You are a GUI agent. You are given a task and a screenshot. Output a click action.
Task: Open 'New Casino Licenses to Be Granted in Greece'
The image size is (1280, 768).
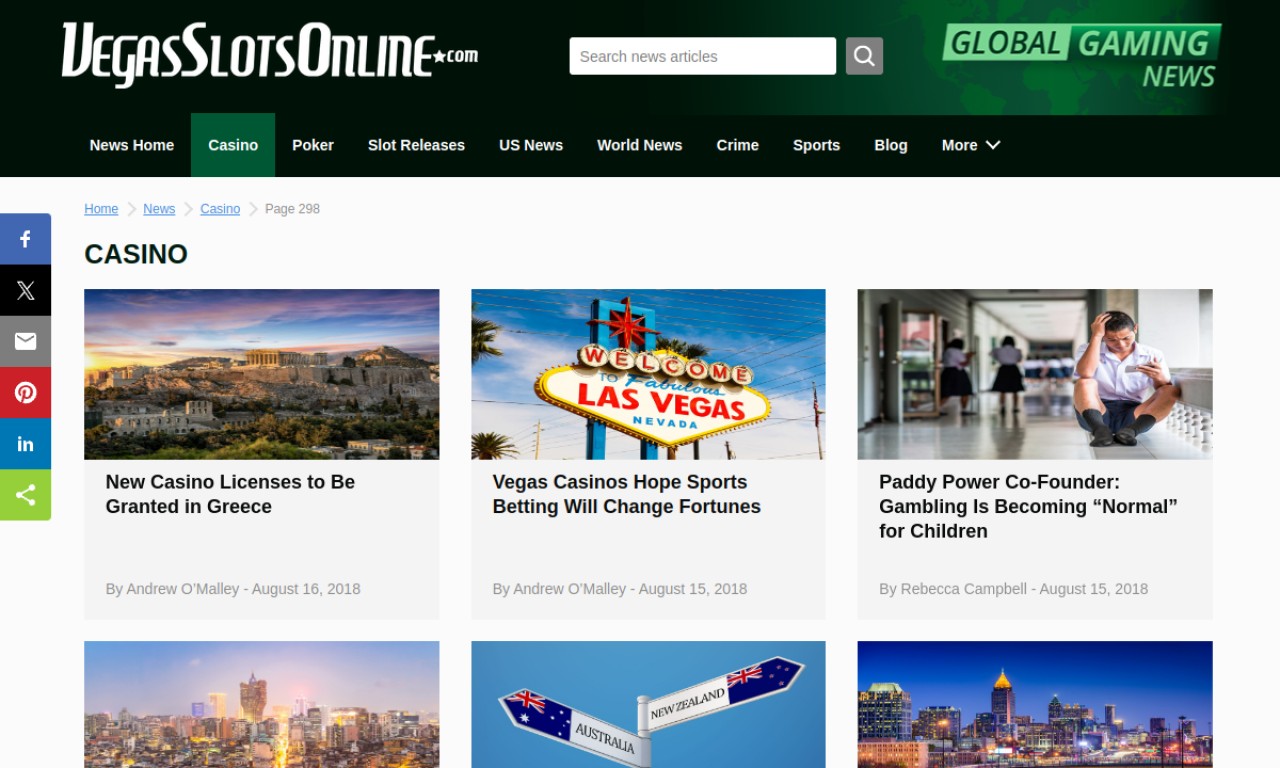[x=230, y=494]
